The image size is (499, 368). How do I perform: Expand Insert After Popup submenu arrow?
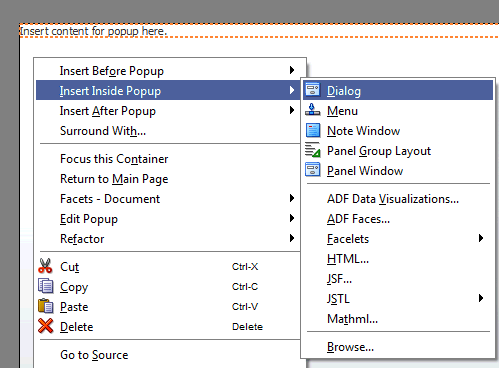click(x=292, y=110)
